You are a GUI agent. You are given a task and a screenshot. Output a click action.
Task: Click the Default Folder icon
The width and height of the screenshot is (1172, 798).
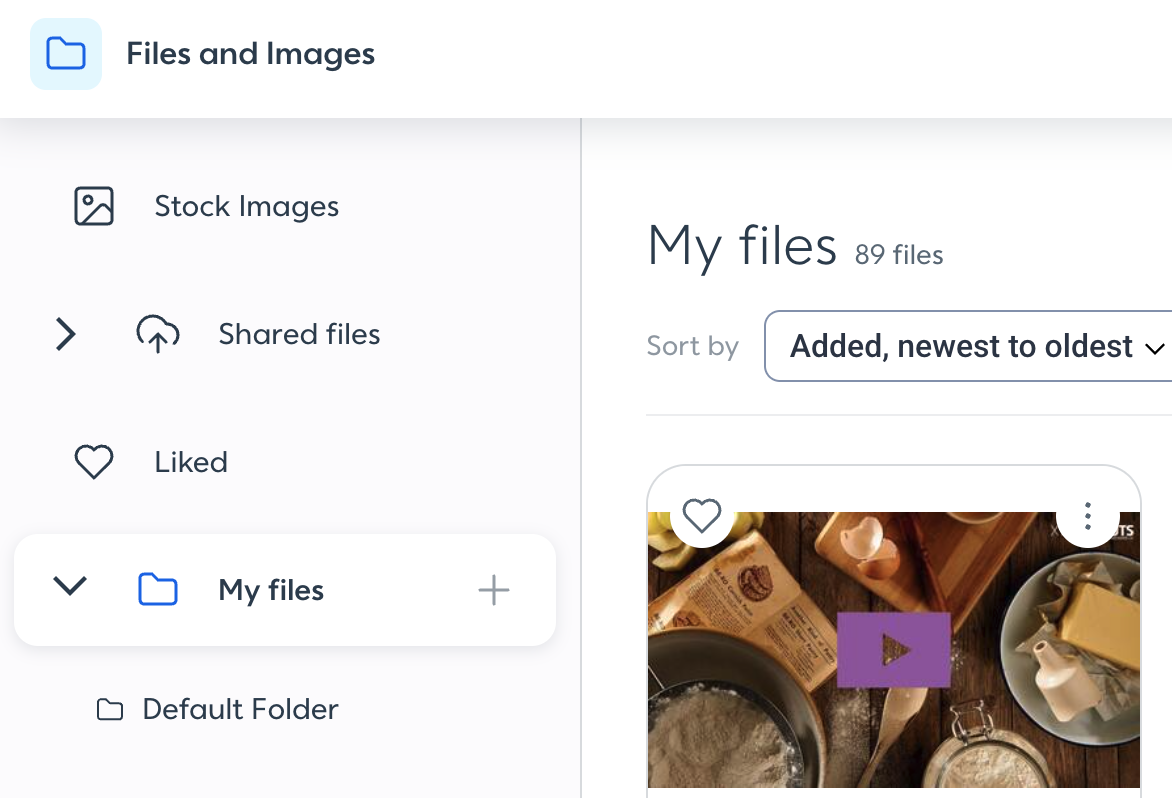(110, 710)
